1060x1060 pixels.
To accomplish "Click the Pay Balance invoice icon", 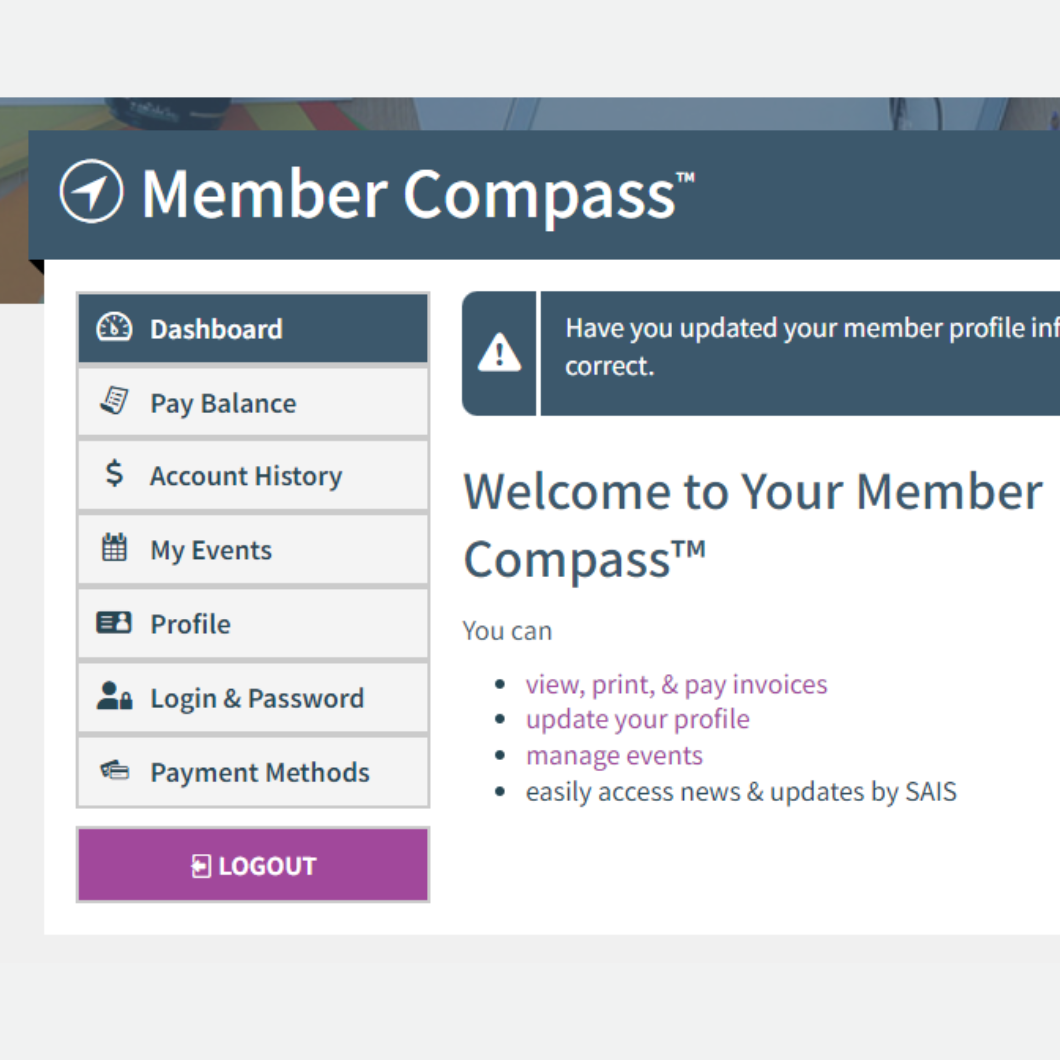I will [x=114, y=402].
